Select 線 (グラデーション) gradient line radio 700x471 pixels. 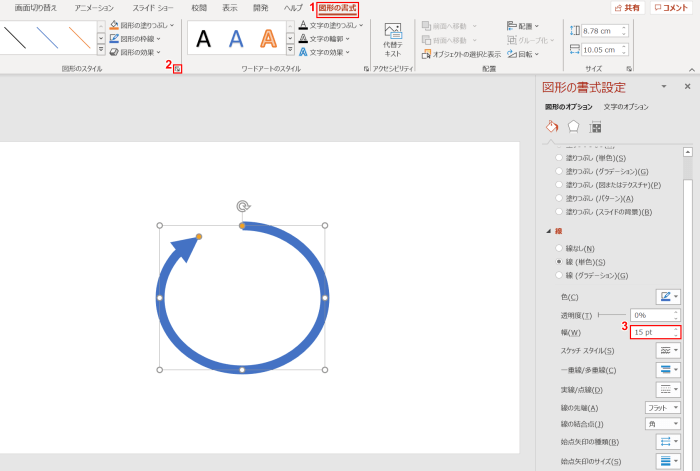point(559,275)
